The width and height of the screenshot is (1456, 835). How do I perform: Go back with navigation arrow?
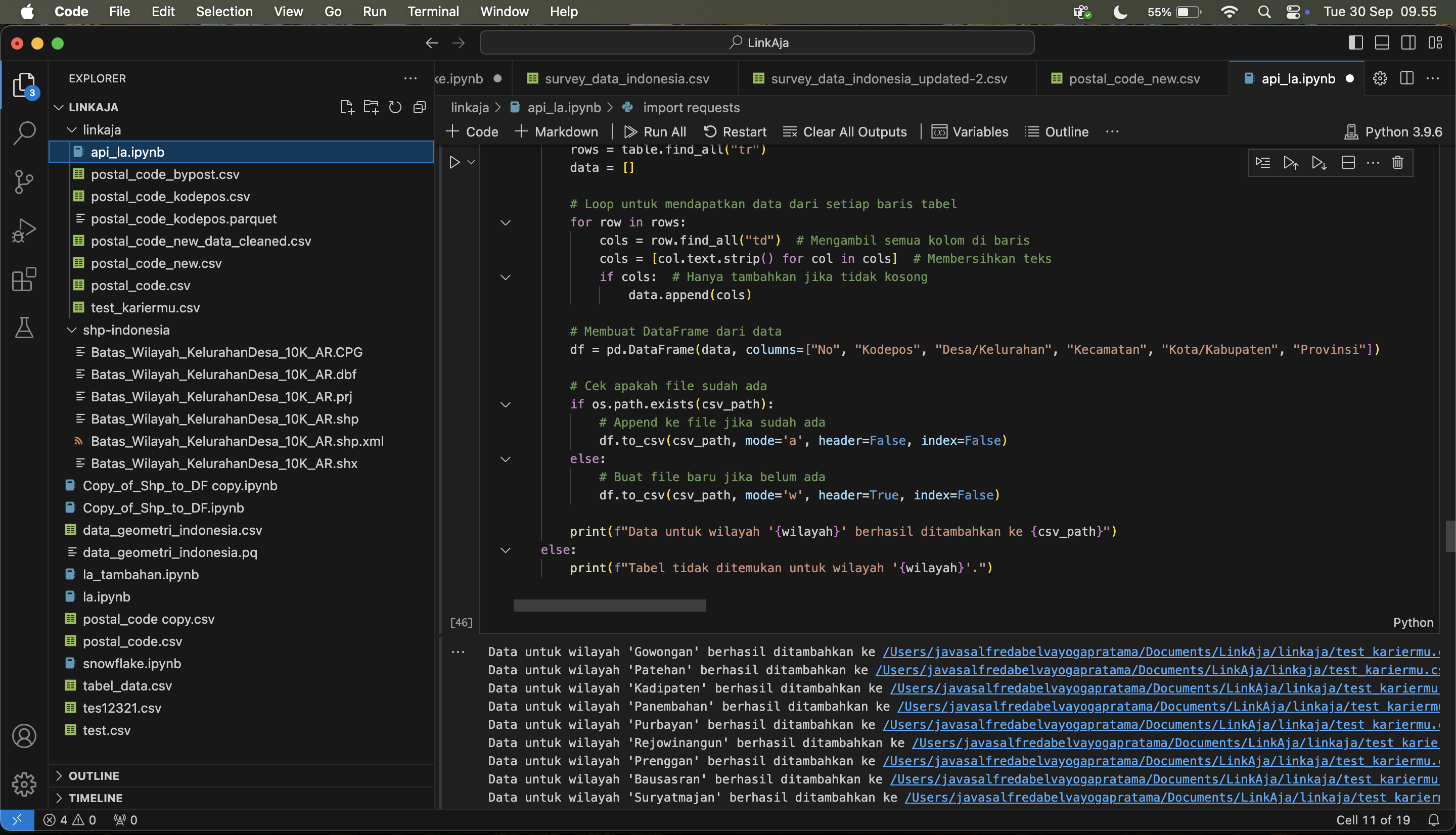[x=432, y=43]
